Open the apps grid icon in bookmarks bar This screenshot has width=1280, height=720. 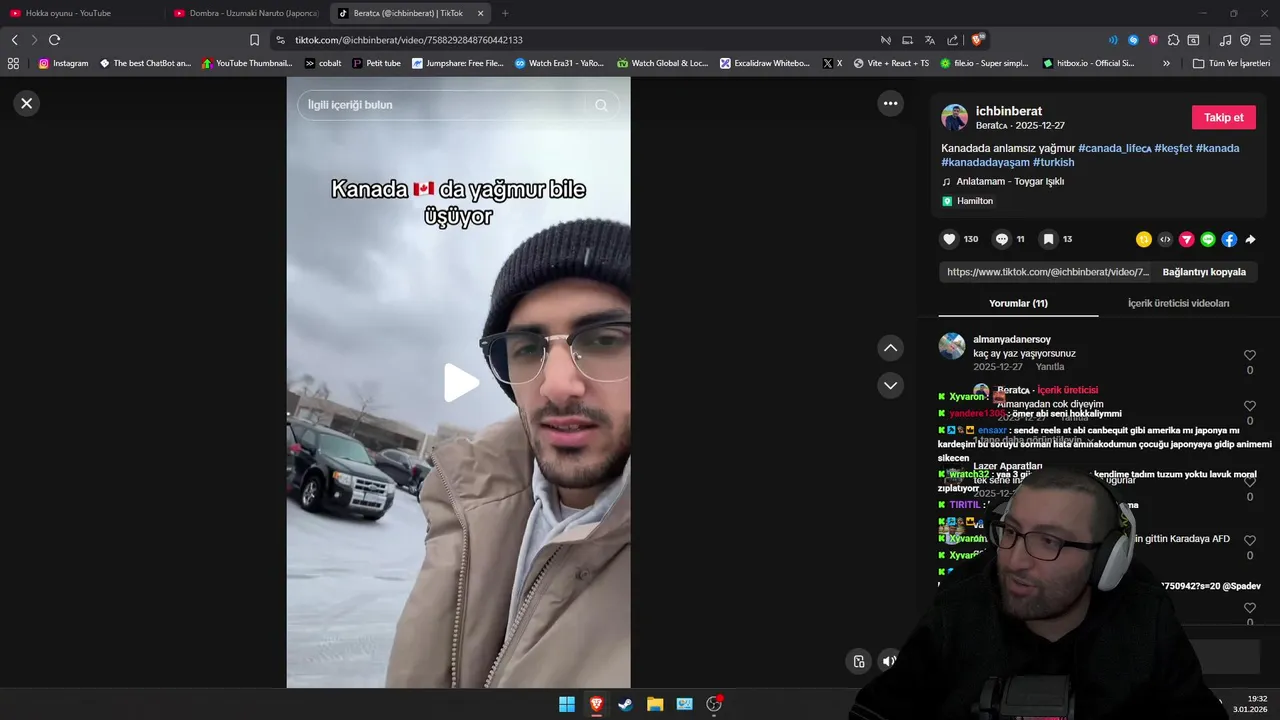click(13, 63)
